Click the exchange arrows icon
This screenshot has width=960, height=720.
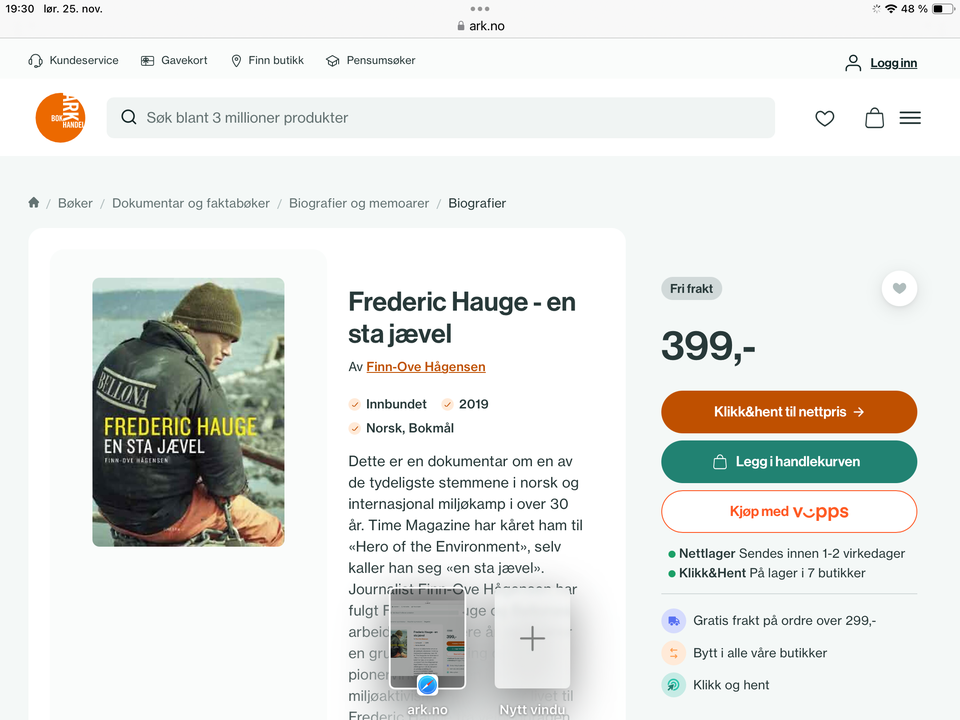[x=673, y=653]
